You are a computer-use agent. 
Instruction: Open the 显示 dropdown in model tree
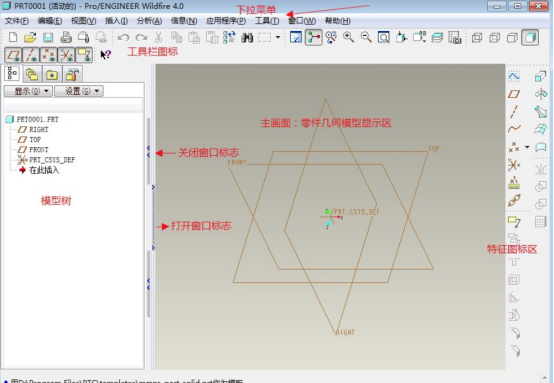[28, 91]
